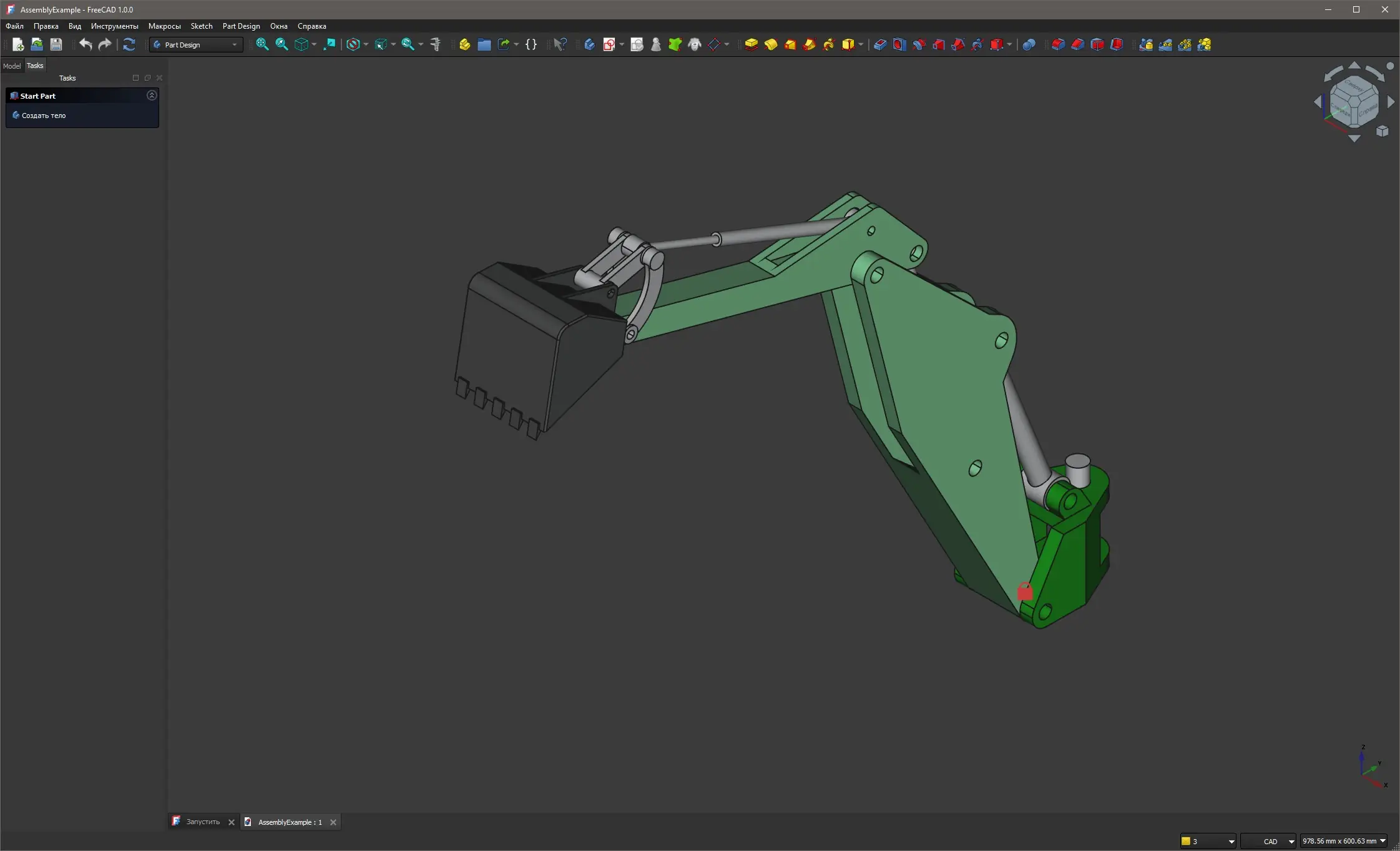Click the Measure caliper tool icon

436,44
